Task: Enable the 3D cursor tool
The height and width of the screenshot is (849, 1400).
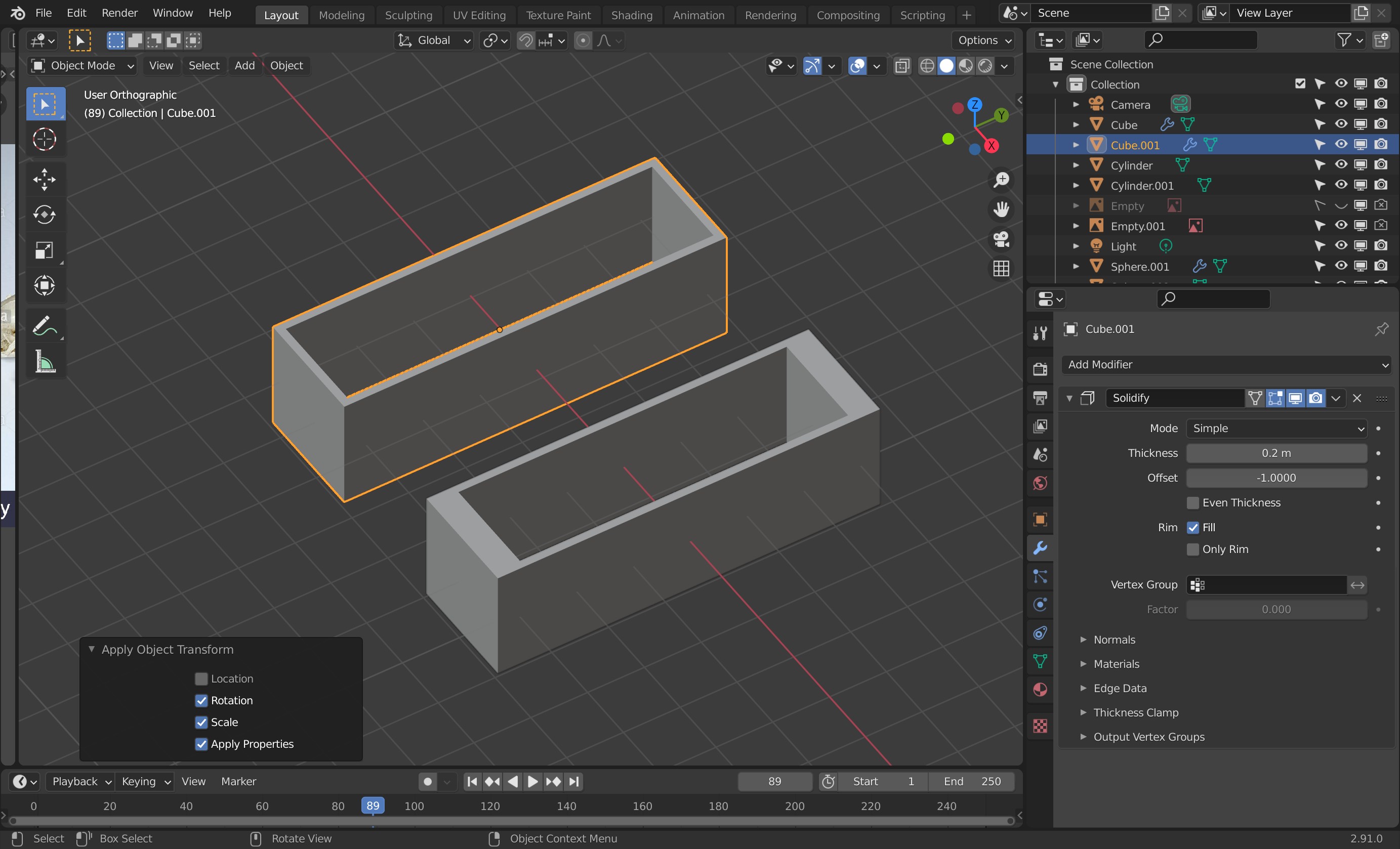Action: pos(45,139)
